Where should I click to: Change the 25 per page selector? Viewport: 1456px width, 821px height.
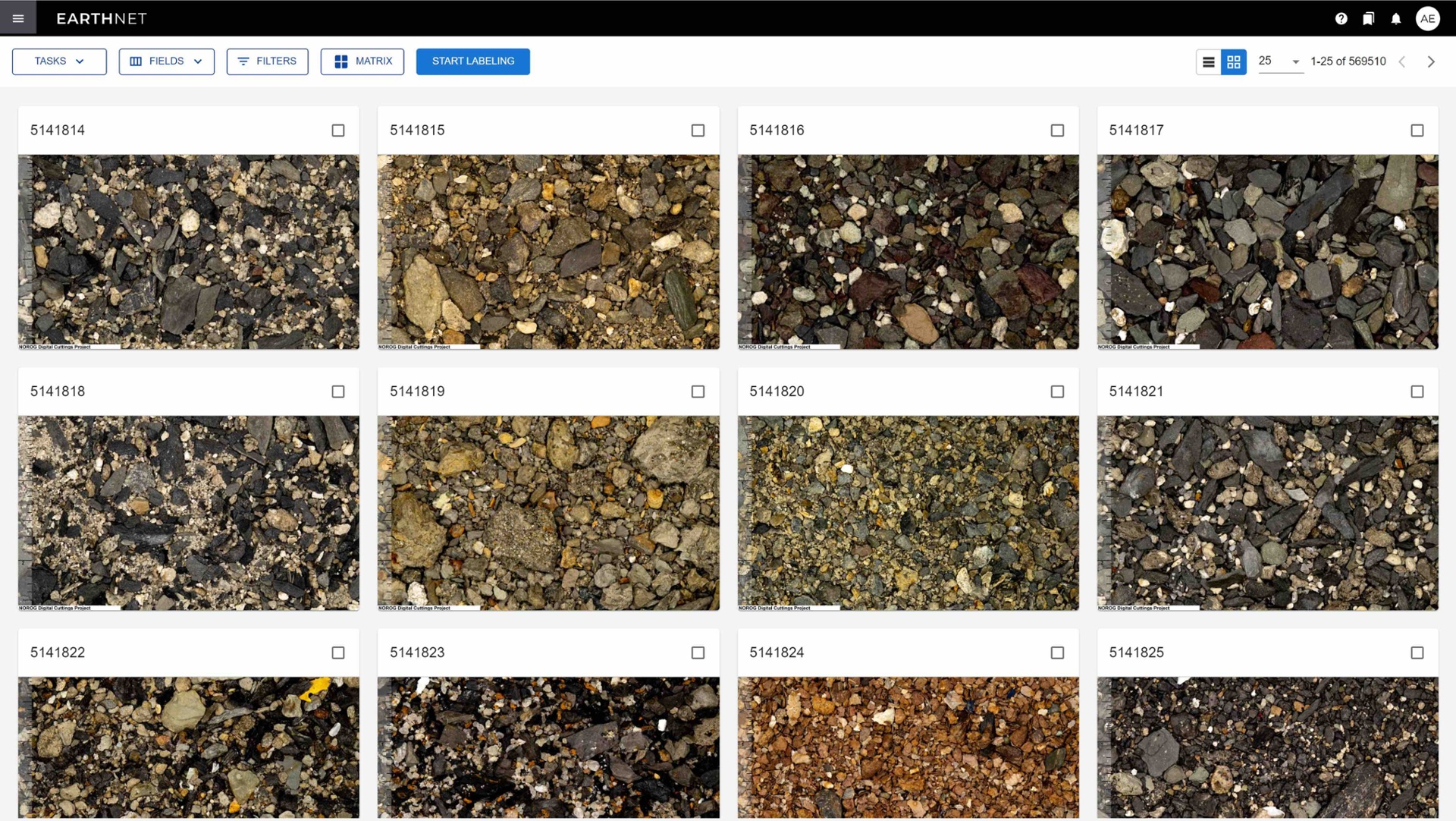click(x=1279, y=61)
